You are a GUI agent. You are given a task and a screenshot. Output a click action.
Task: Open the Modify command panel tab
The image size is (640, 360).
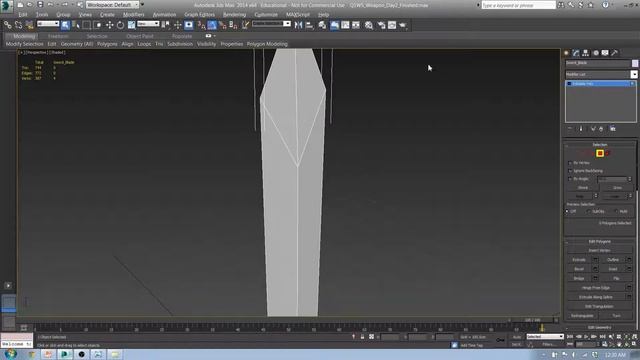pos(576,53)
